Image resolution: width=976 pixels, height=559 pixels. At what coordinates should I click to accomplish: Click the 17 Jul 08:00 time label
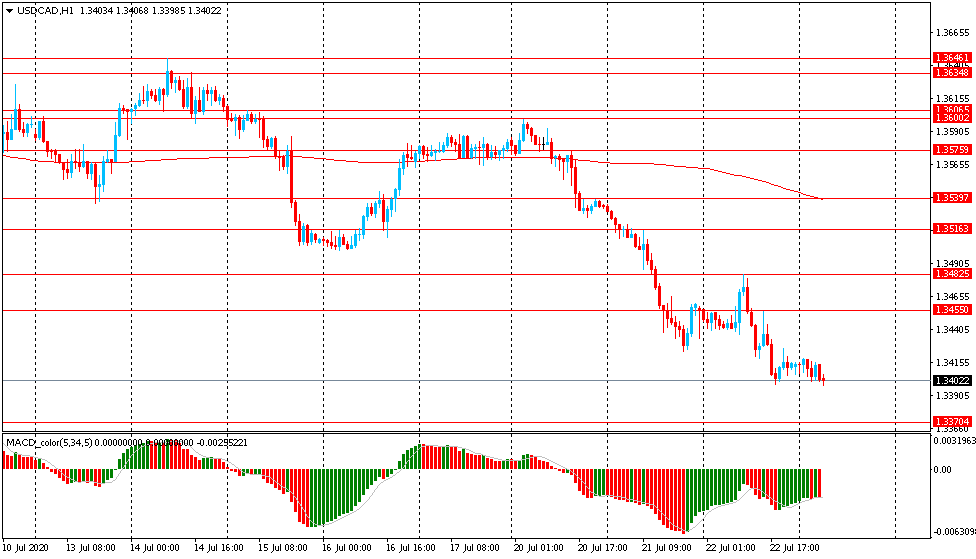(x=475, y=548)
